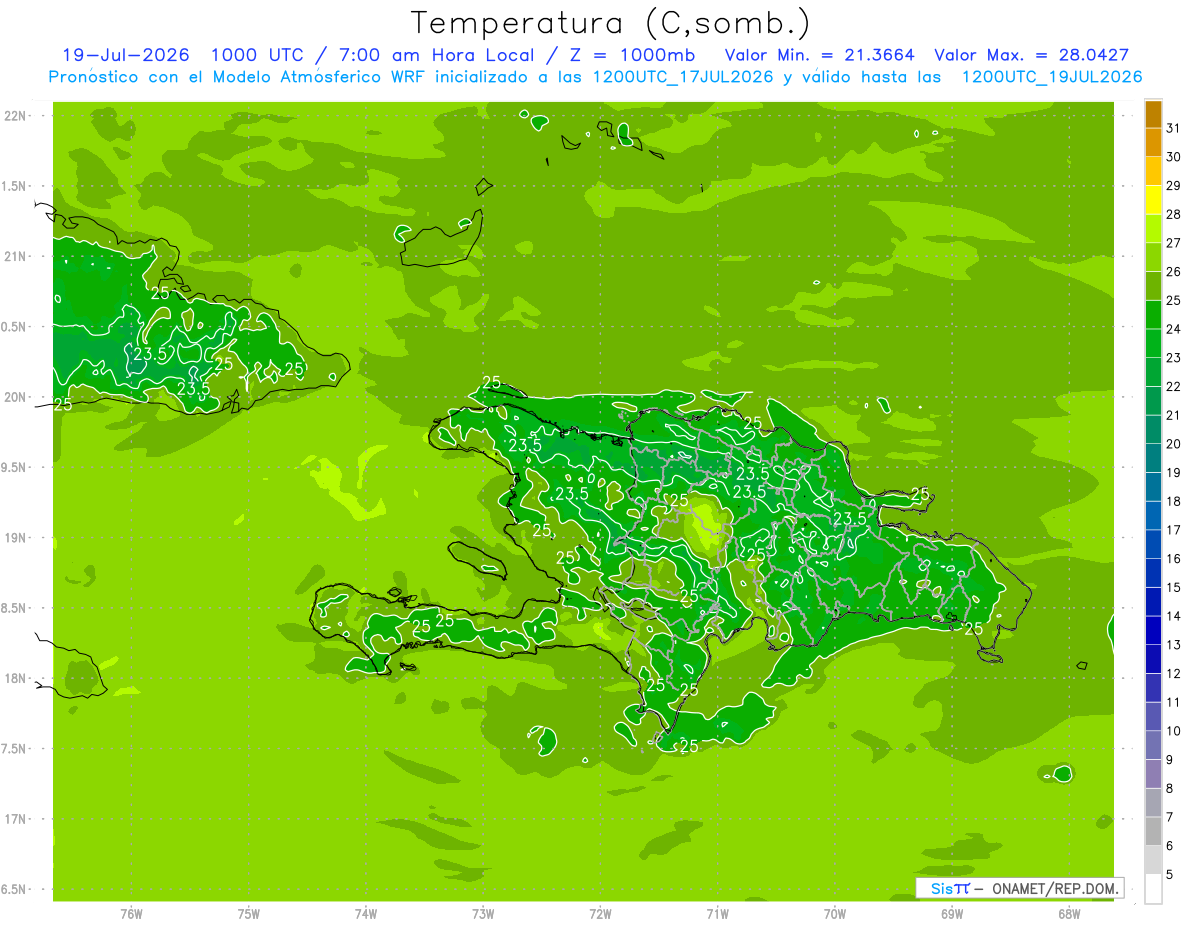Click the "22N" latitude axis label
This screenshot has height=927, width=1200.
click(x=17, y=116)
